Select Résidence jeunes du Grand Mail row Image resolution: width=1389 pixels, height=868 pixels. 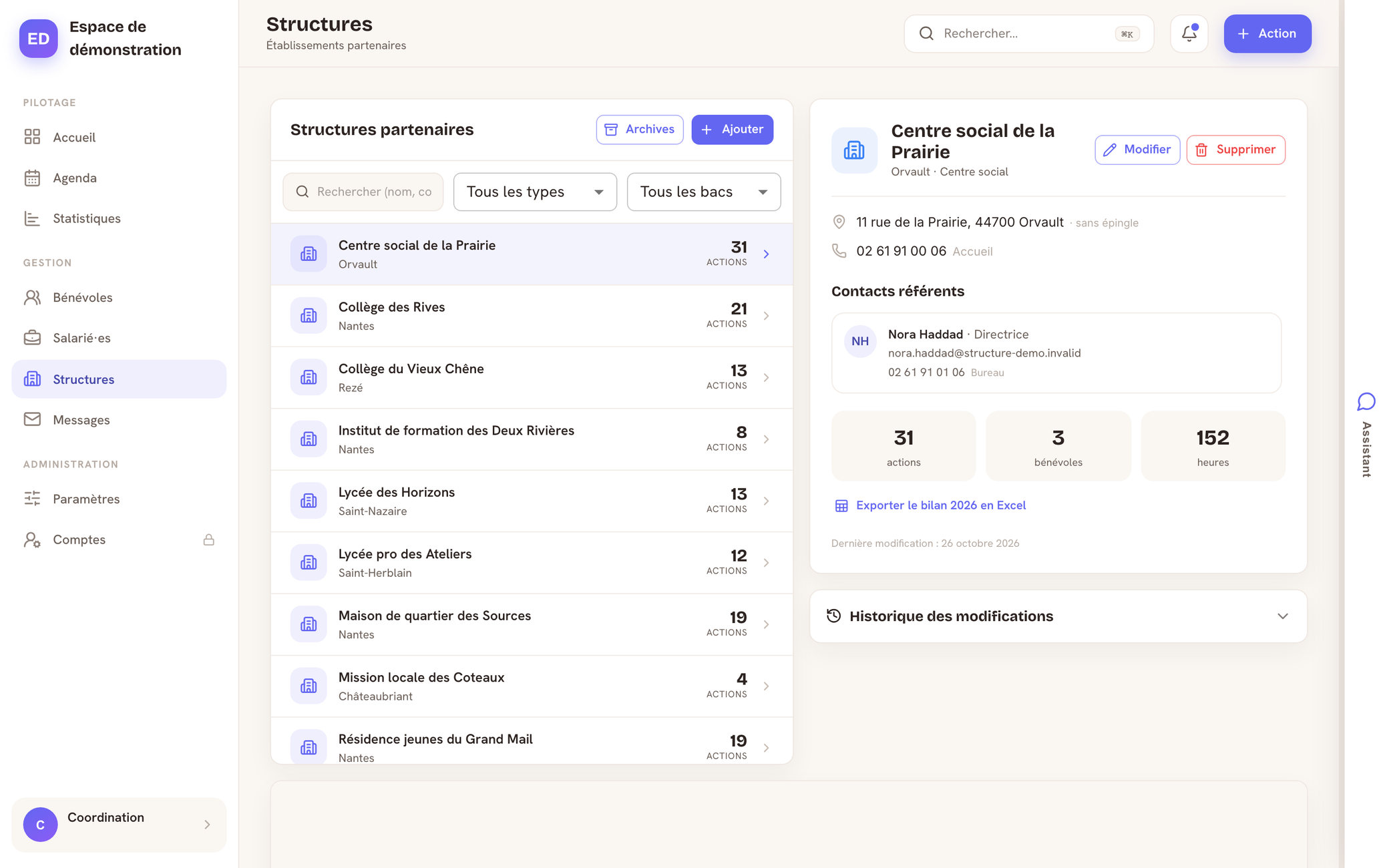[532, 741]
